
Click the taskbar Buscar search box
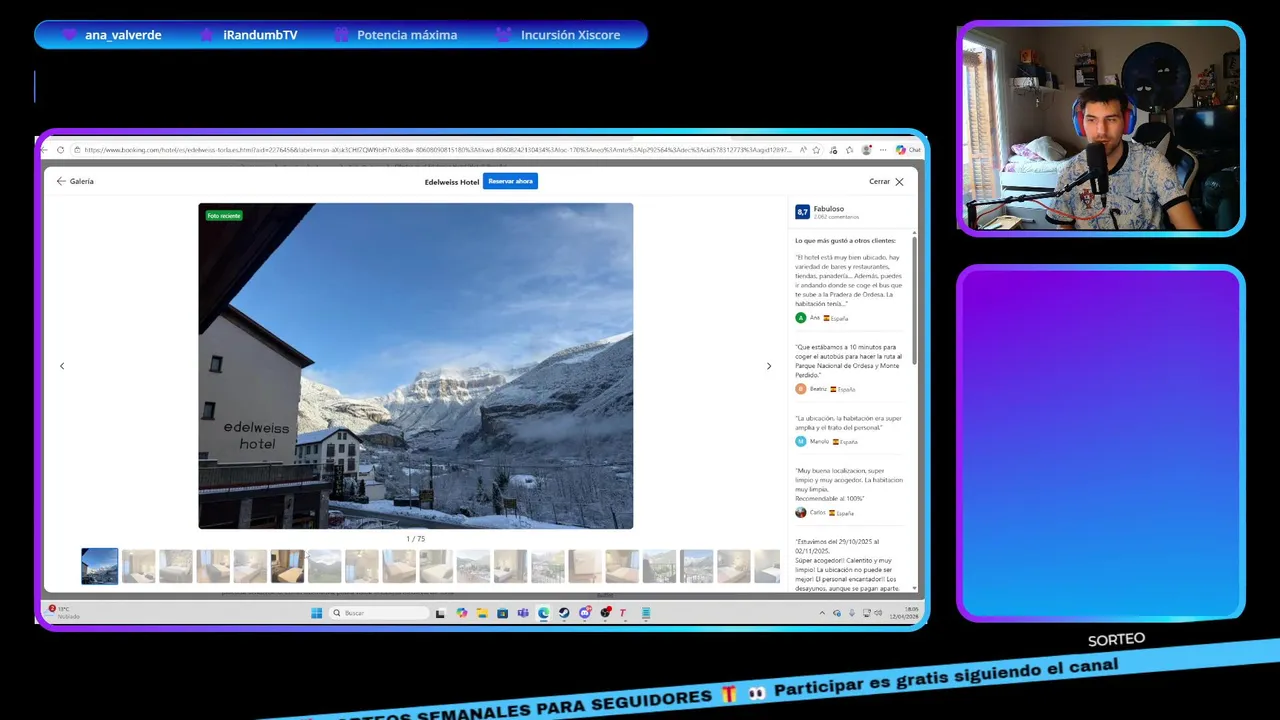point(379,613)
